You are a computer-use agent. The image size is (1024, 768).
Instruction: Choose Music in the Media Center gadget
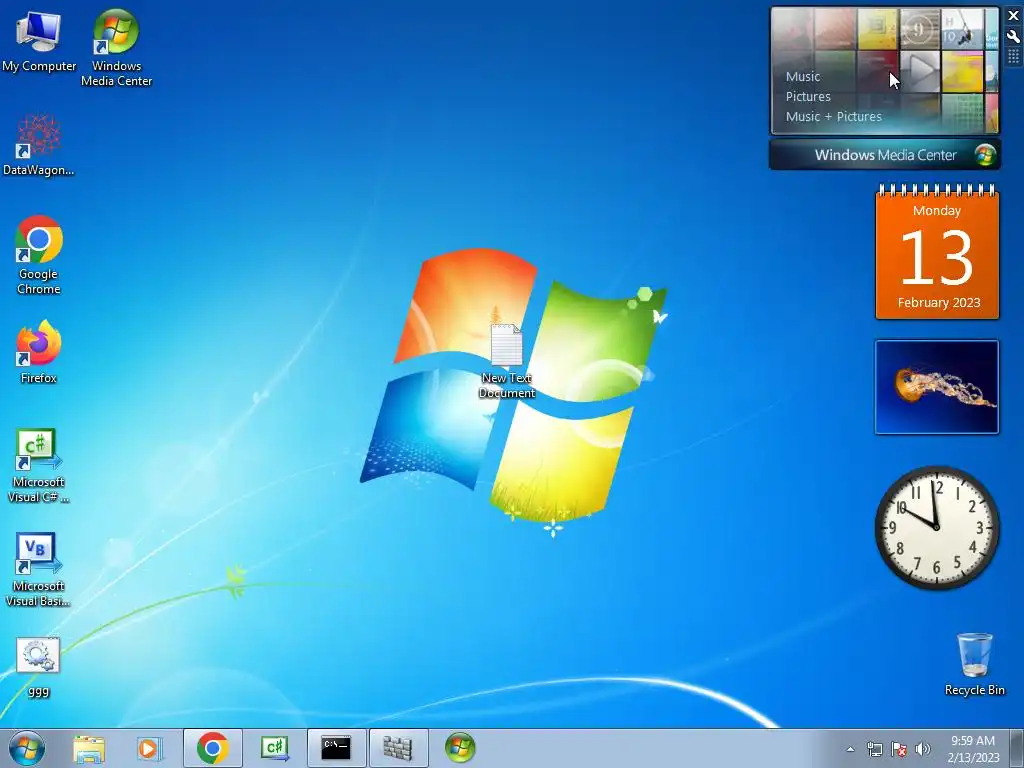click(x=803, y=76)
